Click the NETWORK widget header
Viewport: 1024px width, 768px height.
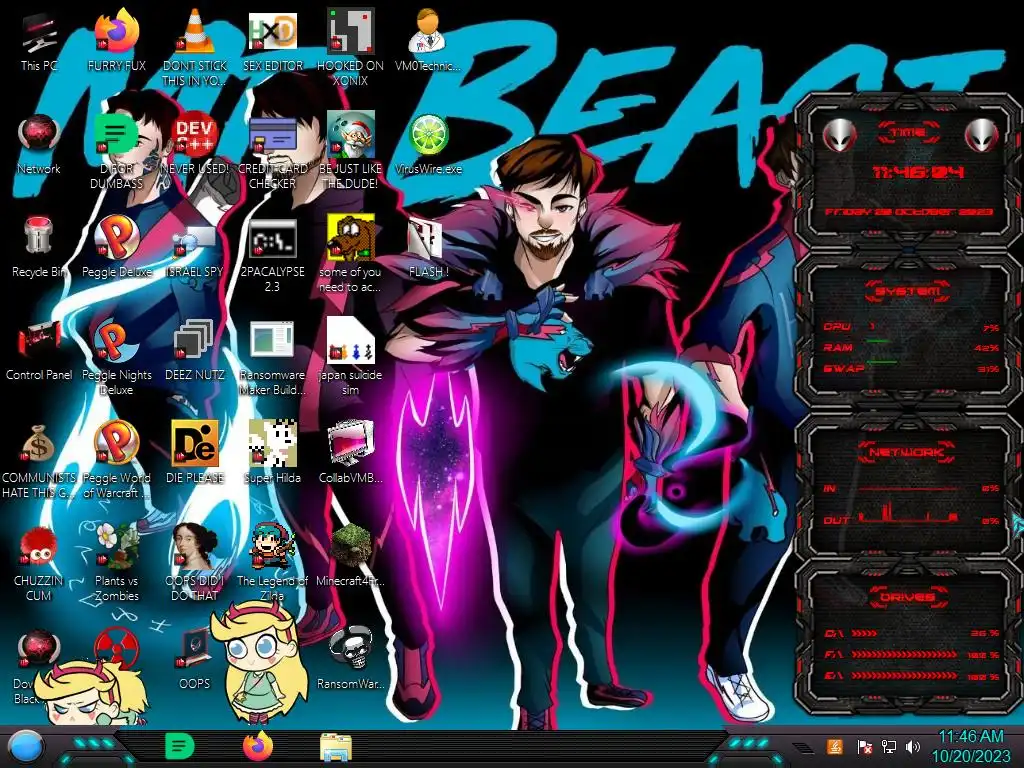[908, 452]
